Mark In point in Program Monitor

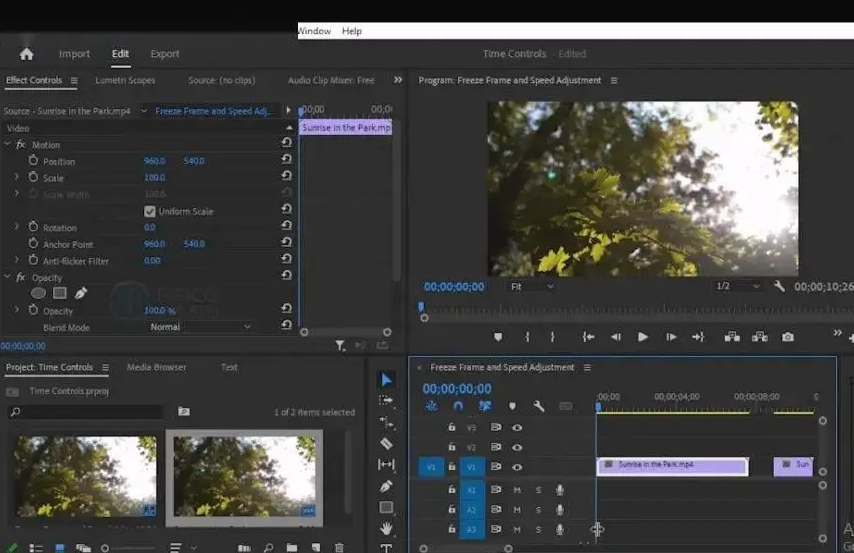[x=527, y=337]
